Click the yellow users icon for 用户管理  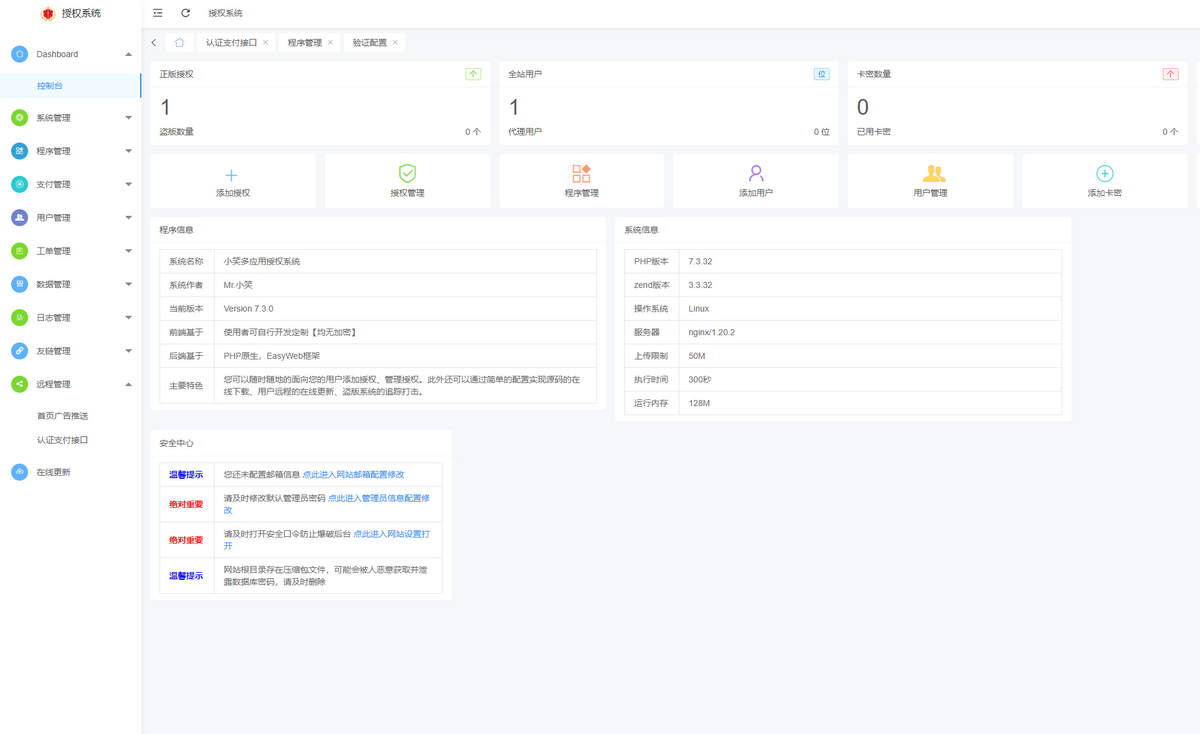point(934,173)
